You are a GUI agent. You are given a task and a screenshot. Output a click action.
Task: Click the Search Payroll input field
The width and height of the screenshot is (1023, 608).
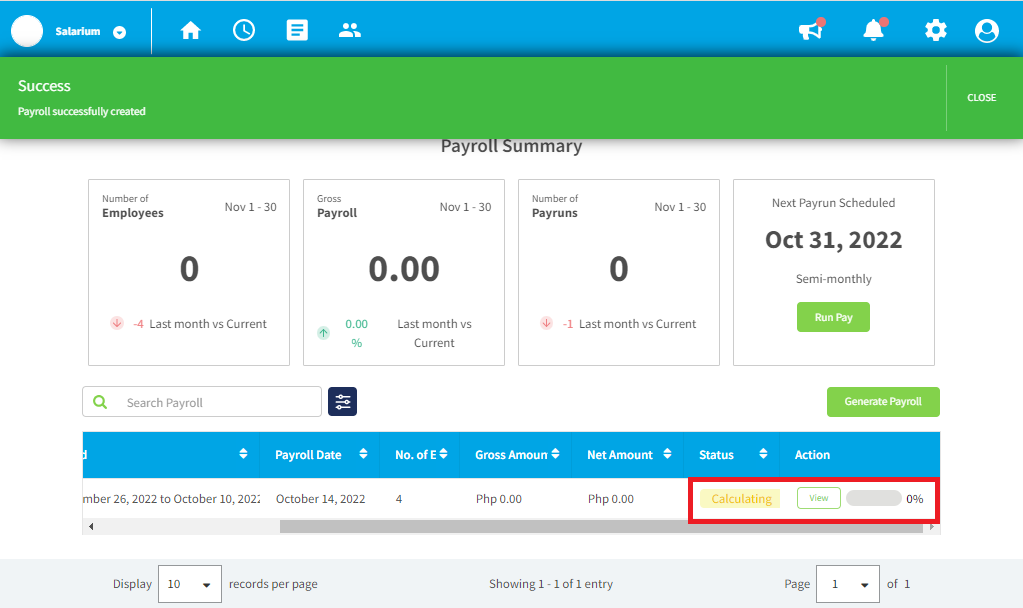(x=202, y=402)
